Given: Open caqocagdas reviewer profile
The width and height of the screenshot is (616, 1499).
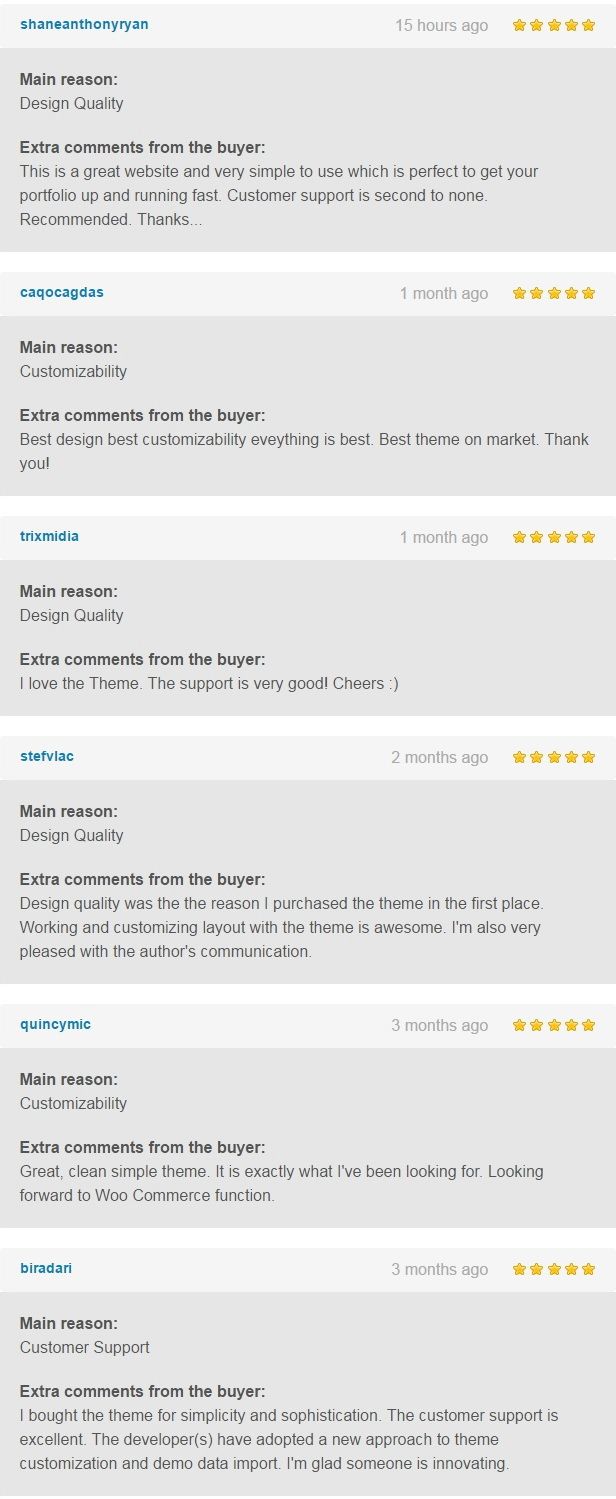Looking at the screenshot, I should [62, 292].
